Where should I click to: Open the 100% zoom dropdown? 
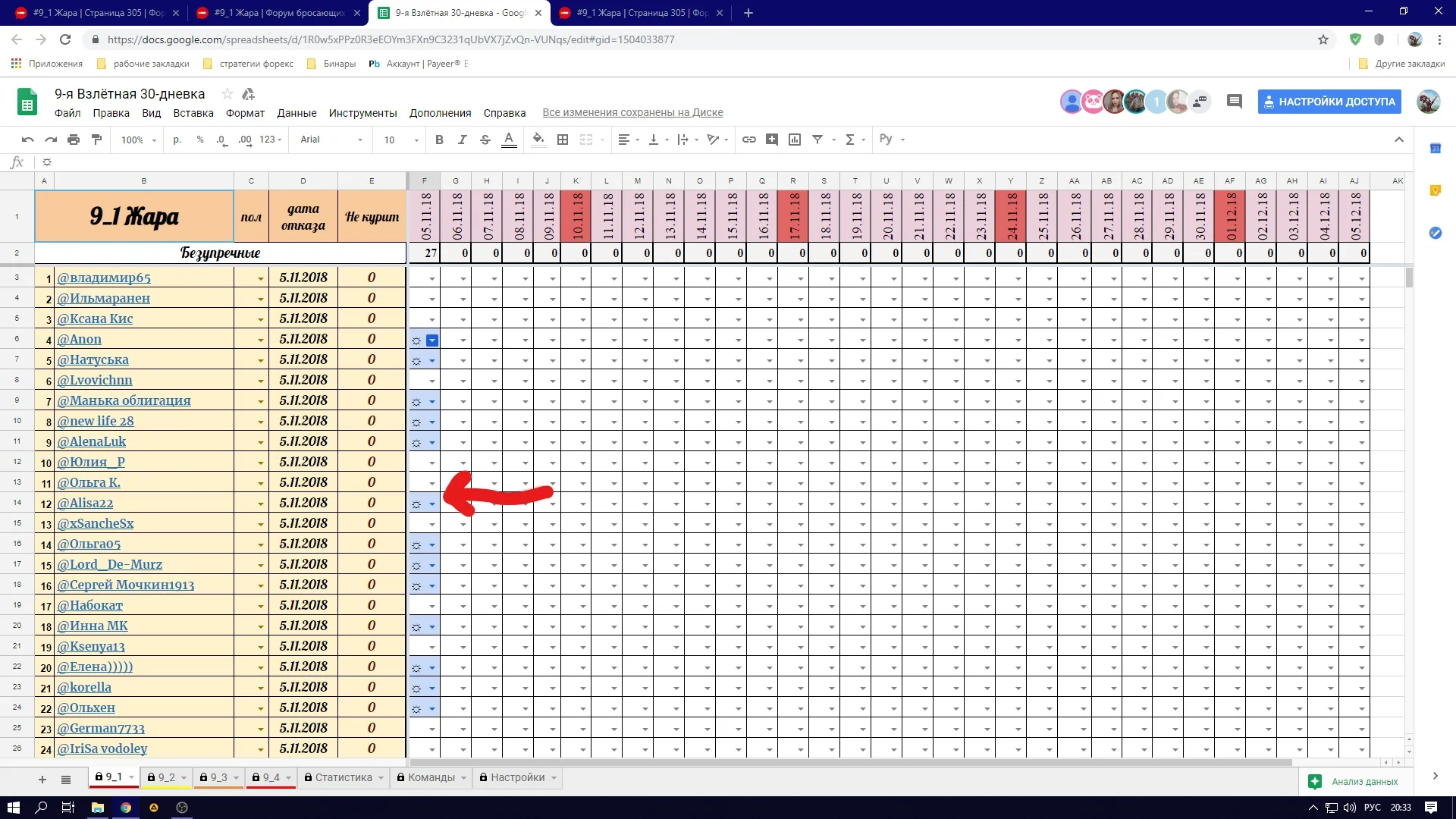138,140
